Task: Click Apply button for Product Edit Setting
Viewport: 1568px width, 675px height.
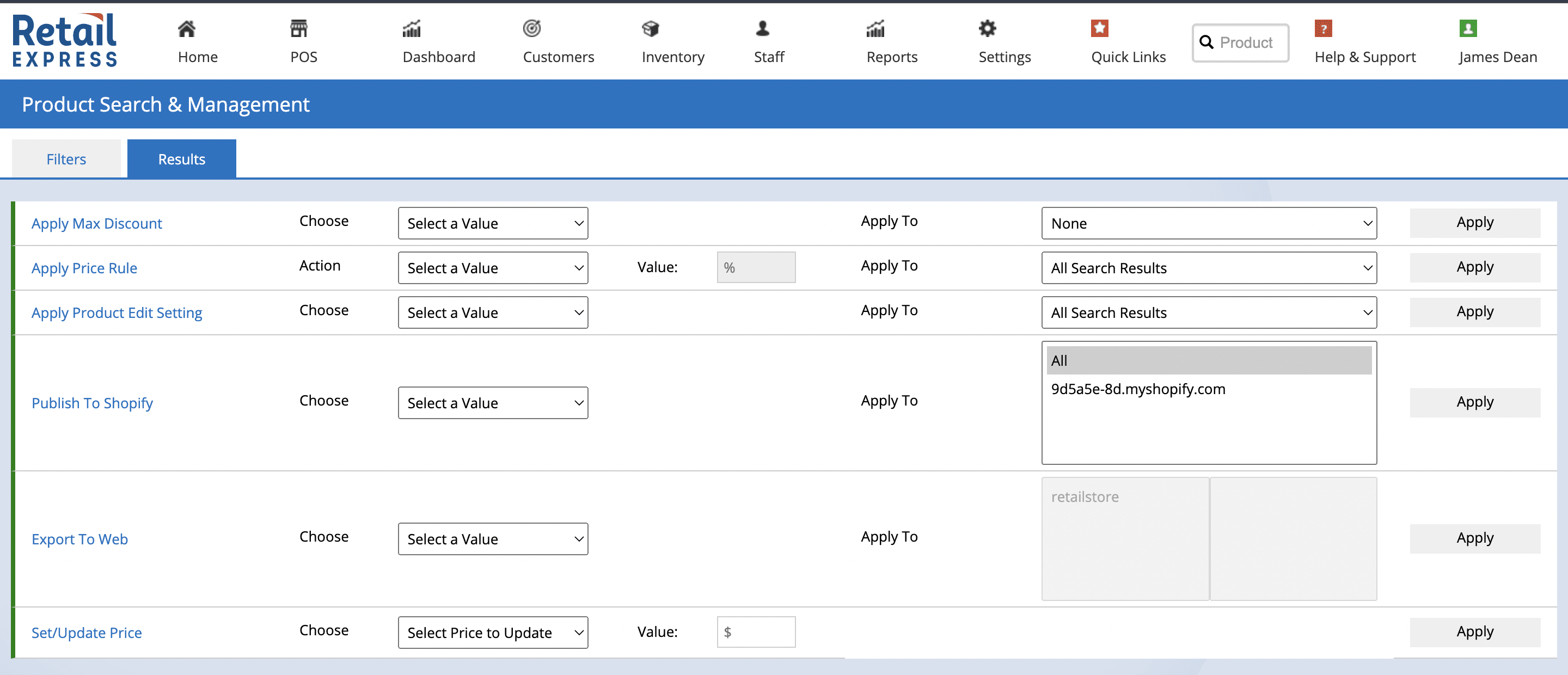Action: coord(1475,311)
